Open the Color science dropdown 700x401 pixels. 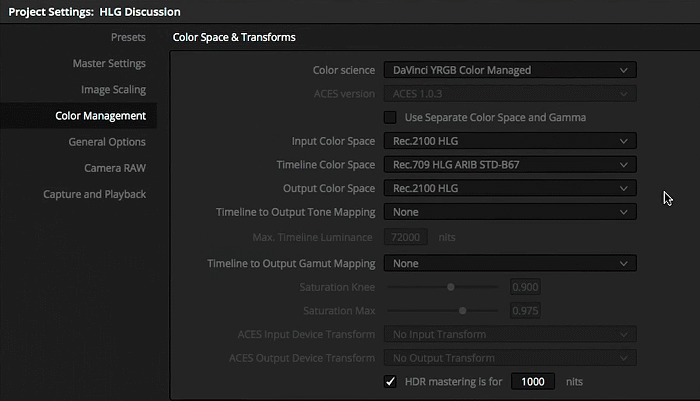pos(510,70)
